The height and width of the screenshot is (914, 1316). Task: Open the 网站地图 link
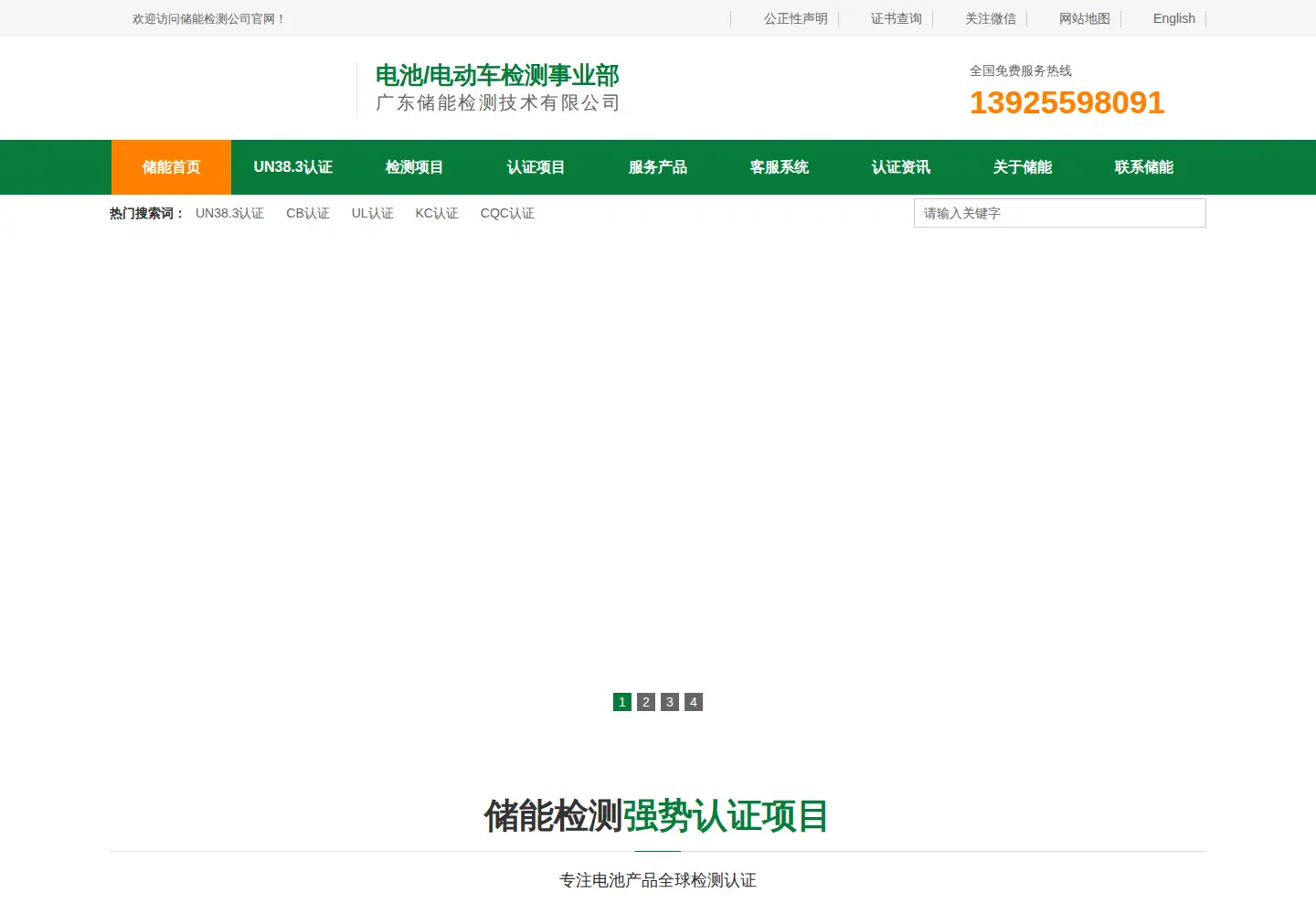pyautogui.click(x=1084, y=18)
